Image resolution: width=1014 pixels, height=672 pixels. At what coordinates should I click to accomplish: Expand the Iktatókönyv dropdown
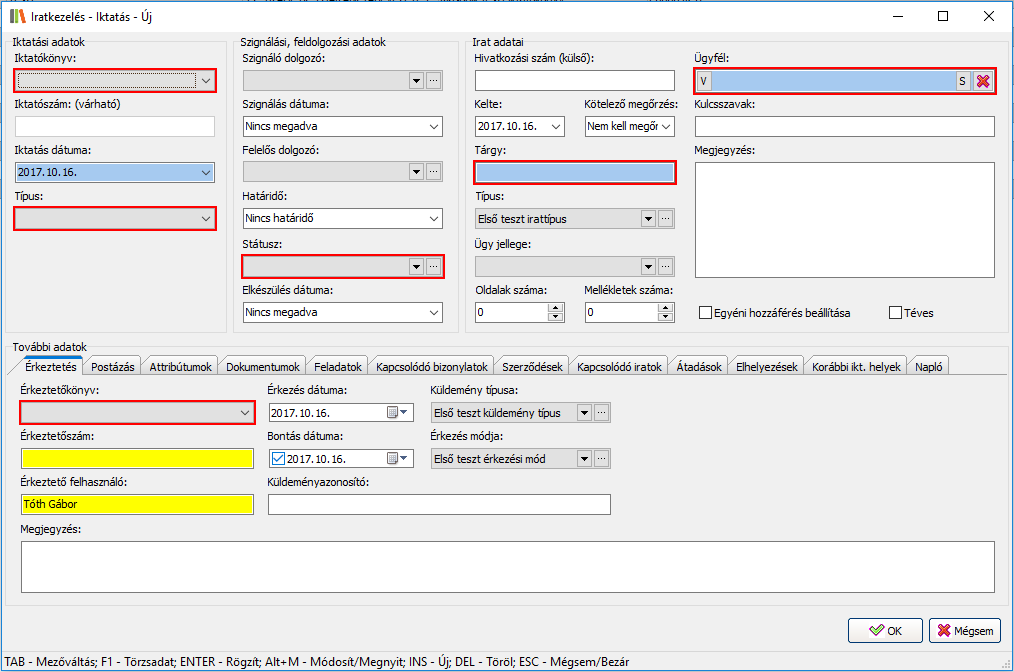click(x=206, y=81)
